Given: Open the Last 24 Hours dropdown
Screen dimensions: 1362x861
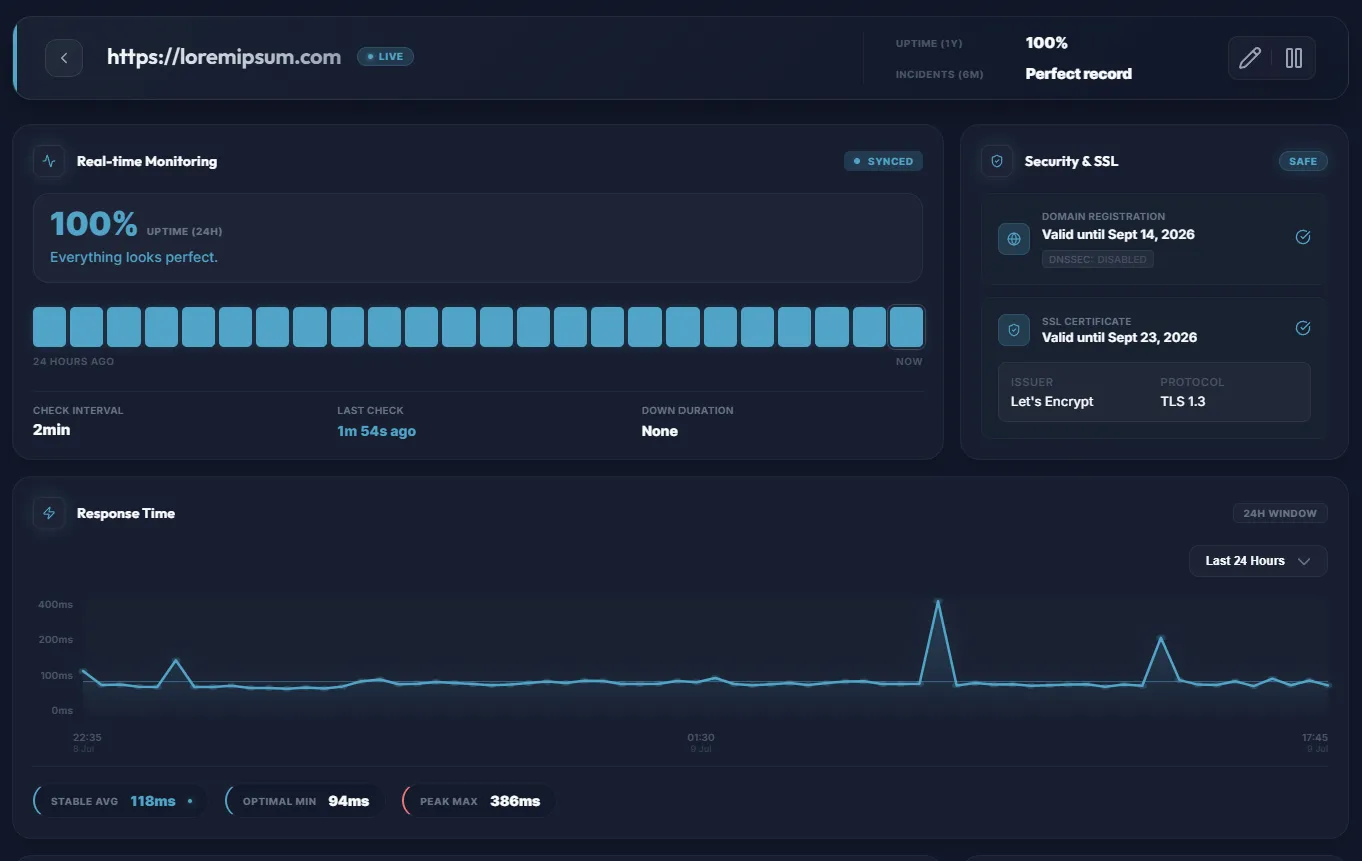Looking at the screenshot, I should (x=1258, y=561).
